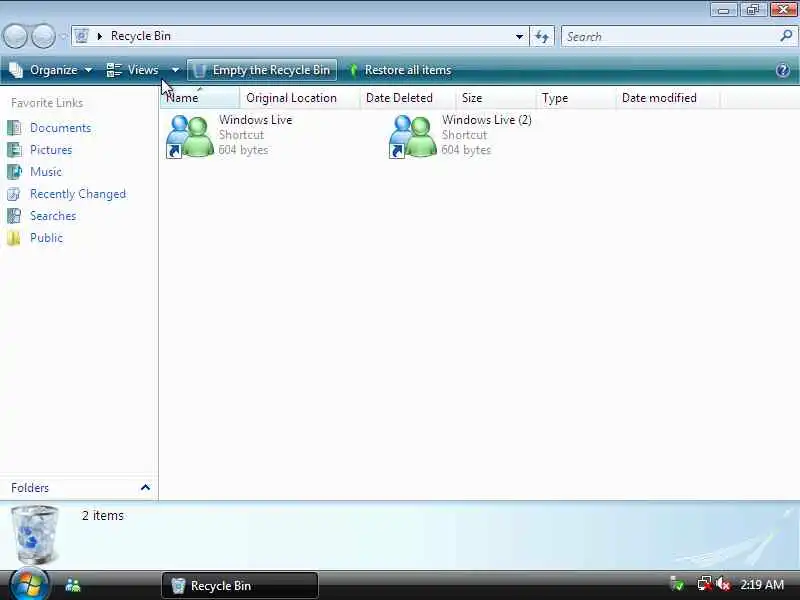
Task: Click the Recycle Bin taskbar button
Action: (x=240, y=585)
